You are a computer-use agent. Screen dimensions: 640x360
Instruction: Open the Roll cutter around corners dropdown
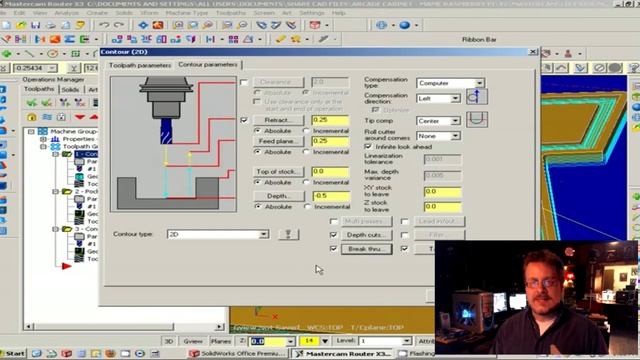pos(455,136)
